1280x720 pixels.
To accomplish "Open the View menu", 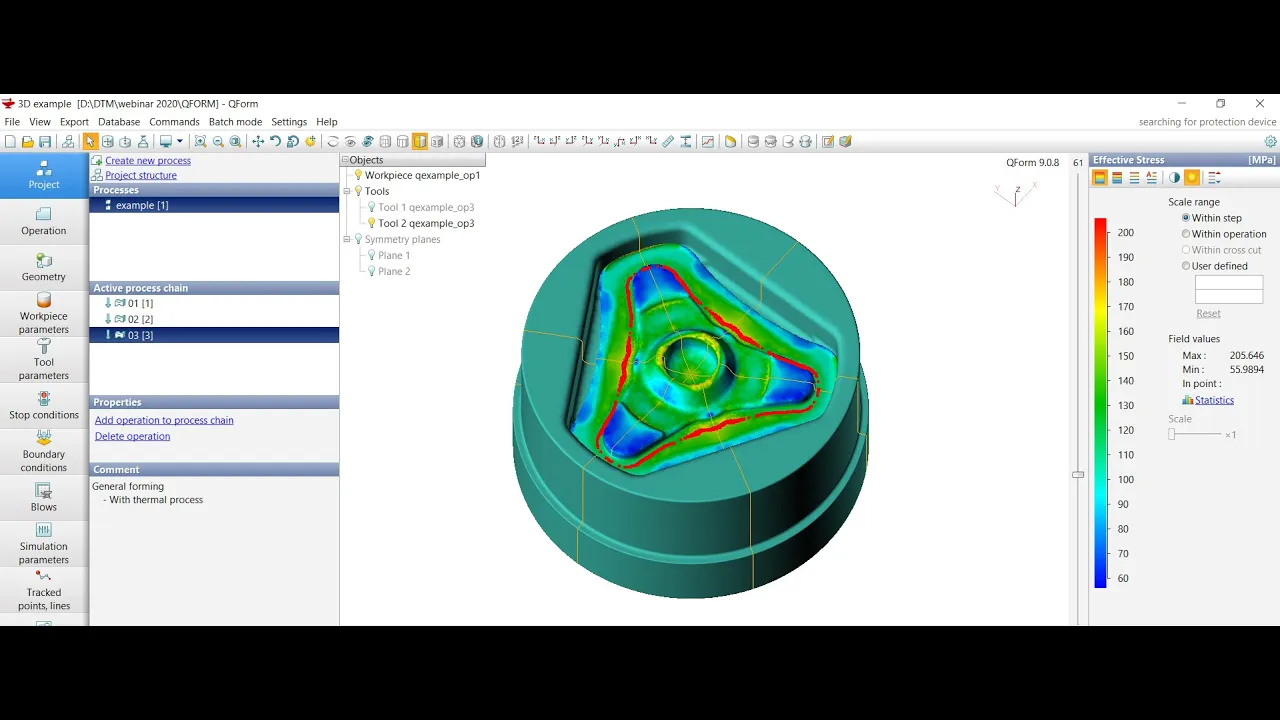I will 40,122.
